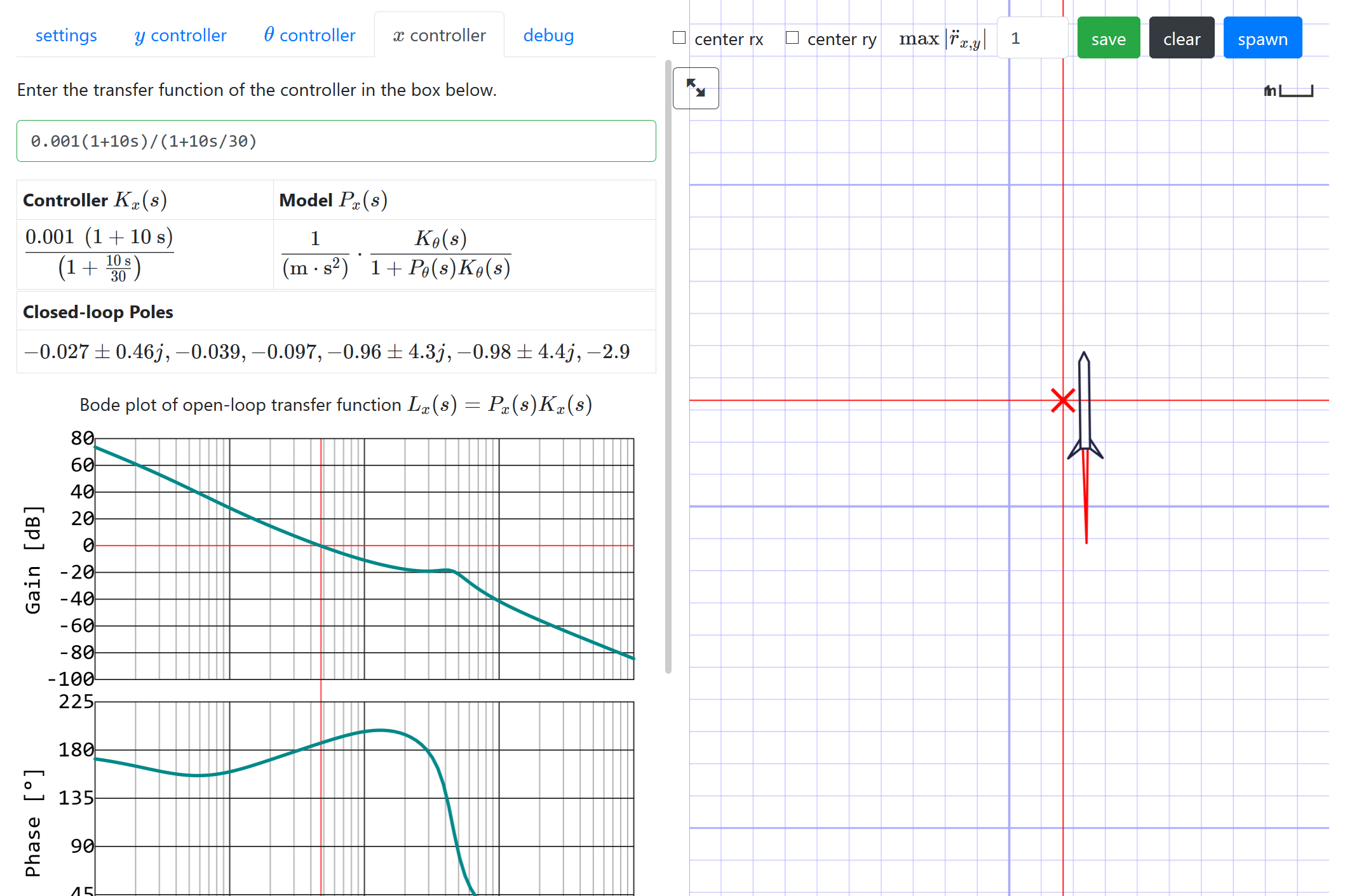The height and width of the screenshot is (896, 1345).
Task: Click the left panel vertical scrollbar
Action: pyautogui.click(x=668, y=366)
